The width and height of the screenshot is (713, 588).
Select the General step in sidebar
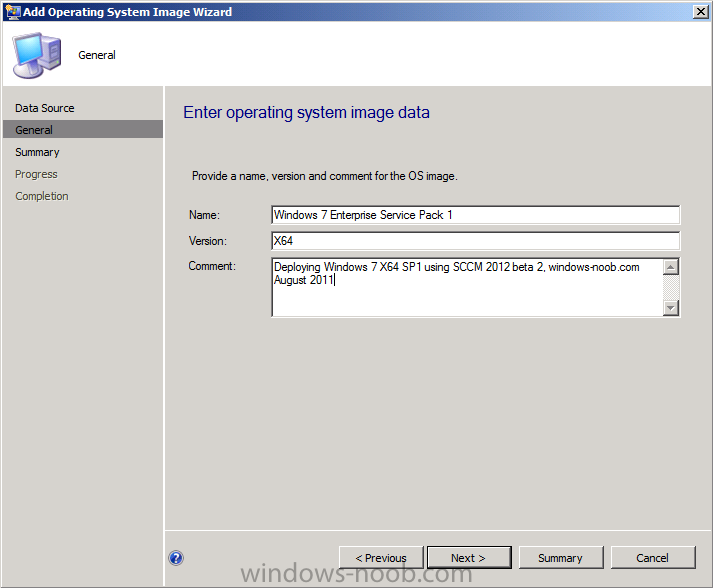coord(83,130)
